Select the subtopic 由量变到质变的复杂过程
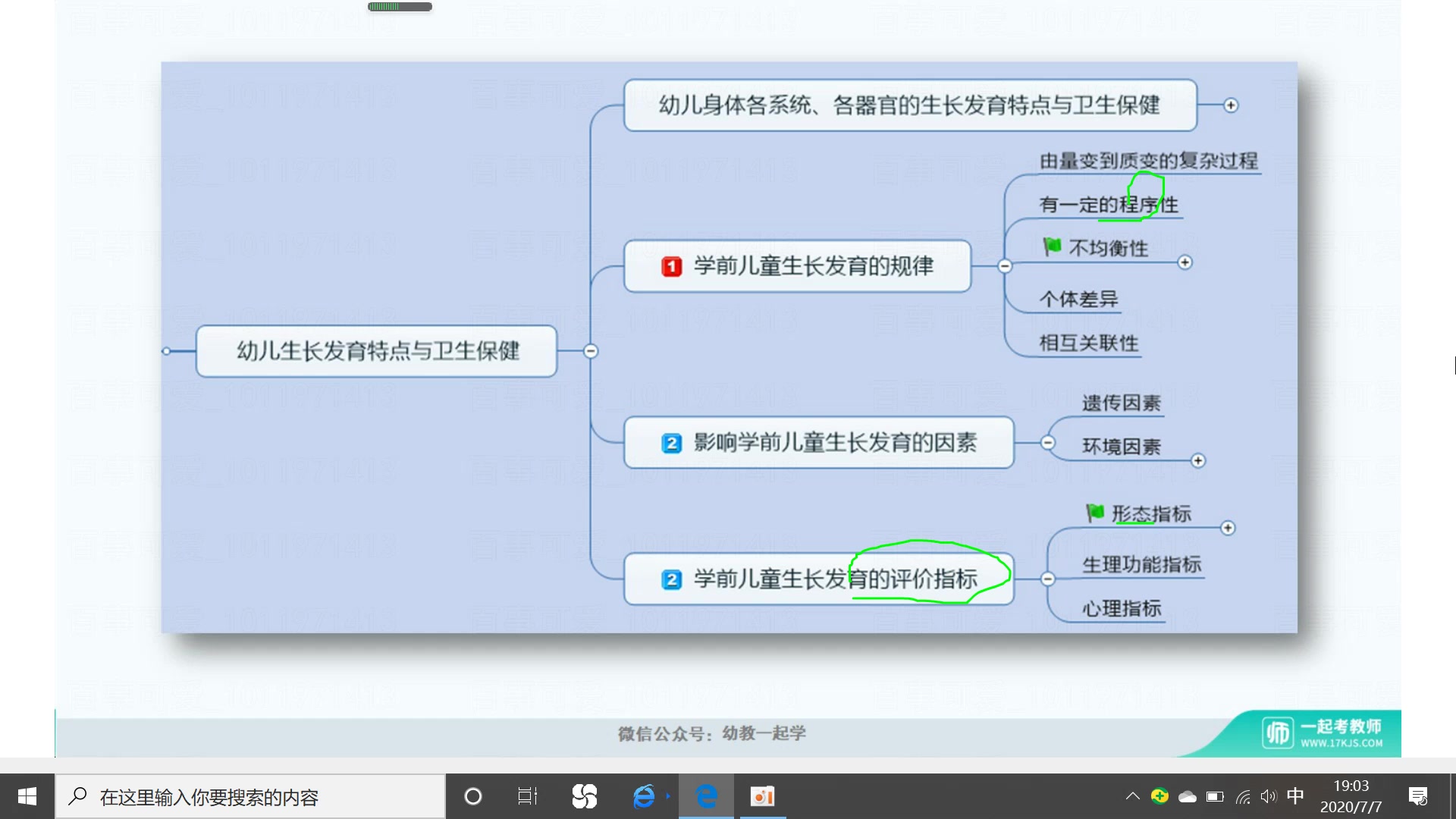 1149,161
